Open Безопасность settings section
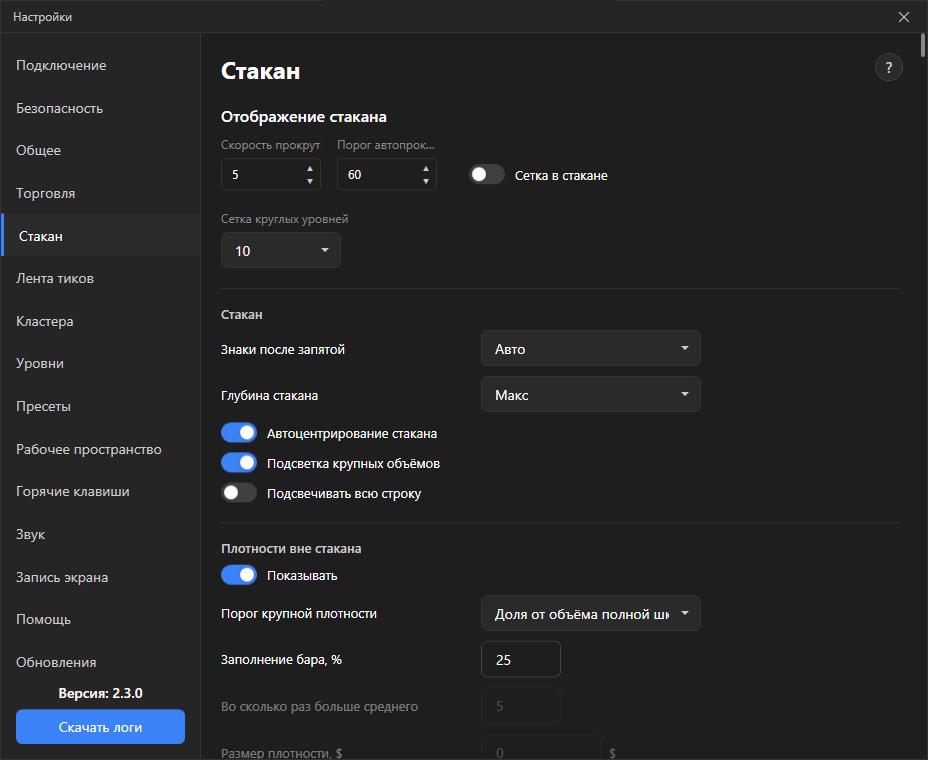Screen dimensions: 928x760 tap(101, 108)
